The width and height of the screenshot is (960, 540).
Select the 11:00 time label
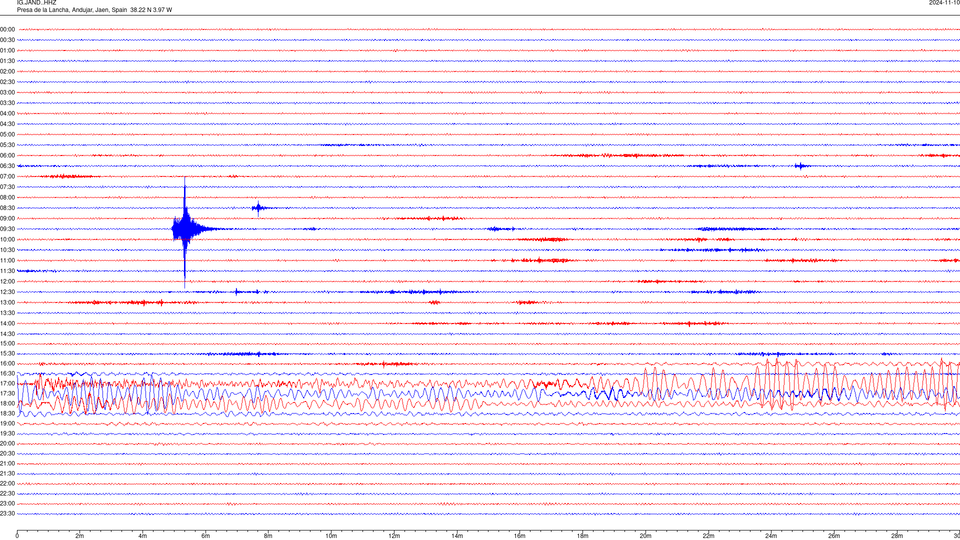click(7, 260)
